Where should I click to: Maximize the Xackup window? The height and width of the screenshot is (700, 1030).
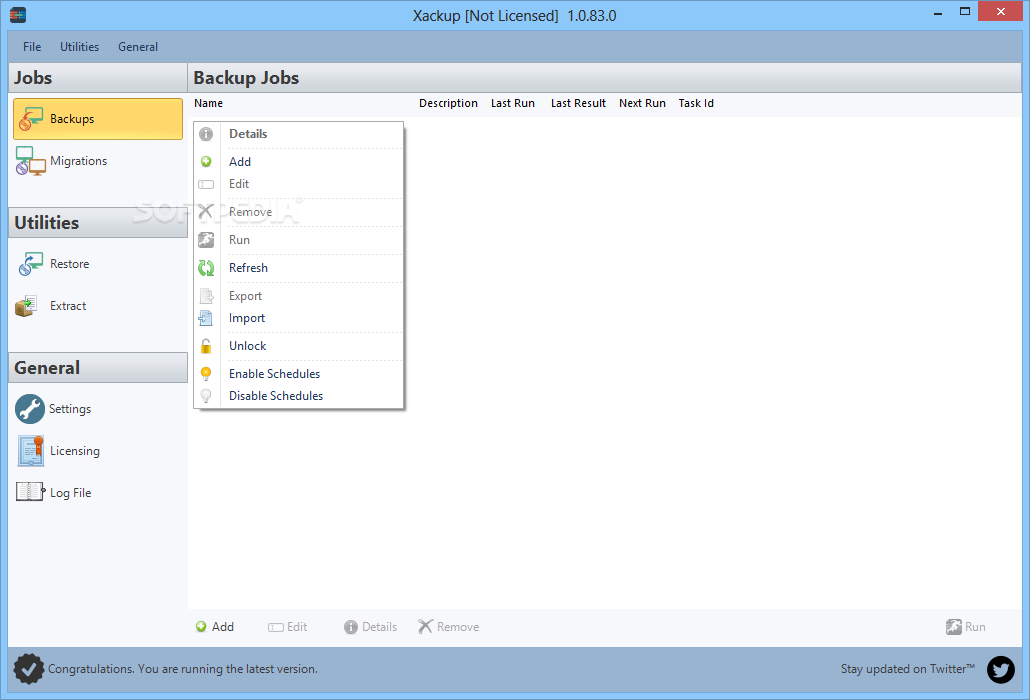[x=964, y=12]
